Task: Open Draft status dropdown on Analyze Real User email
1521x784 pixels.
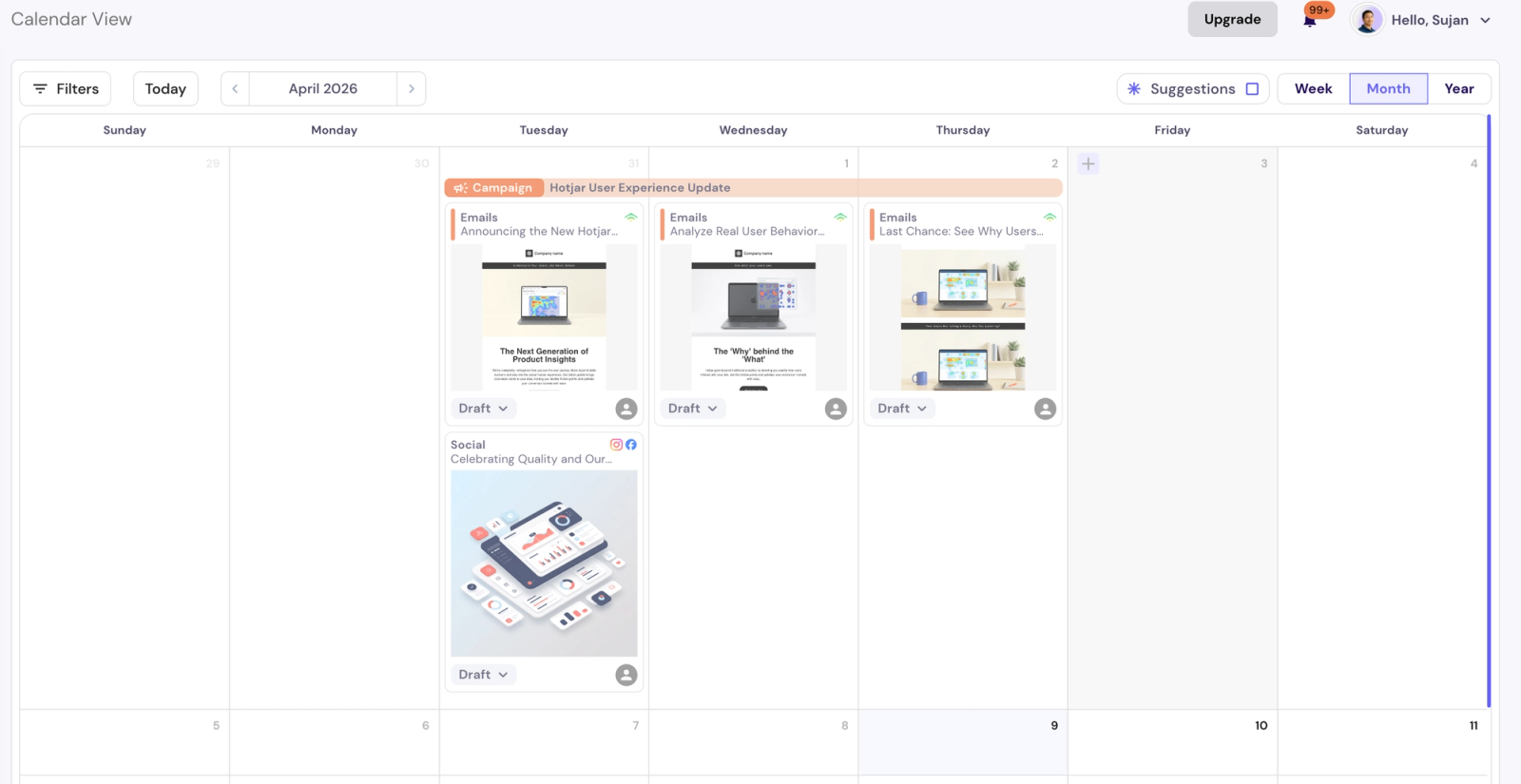Action: coord(692,409)
